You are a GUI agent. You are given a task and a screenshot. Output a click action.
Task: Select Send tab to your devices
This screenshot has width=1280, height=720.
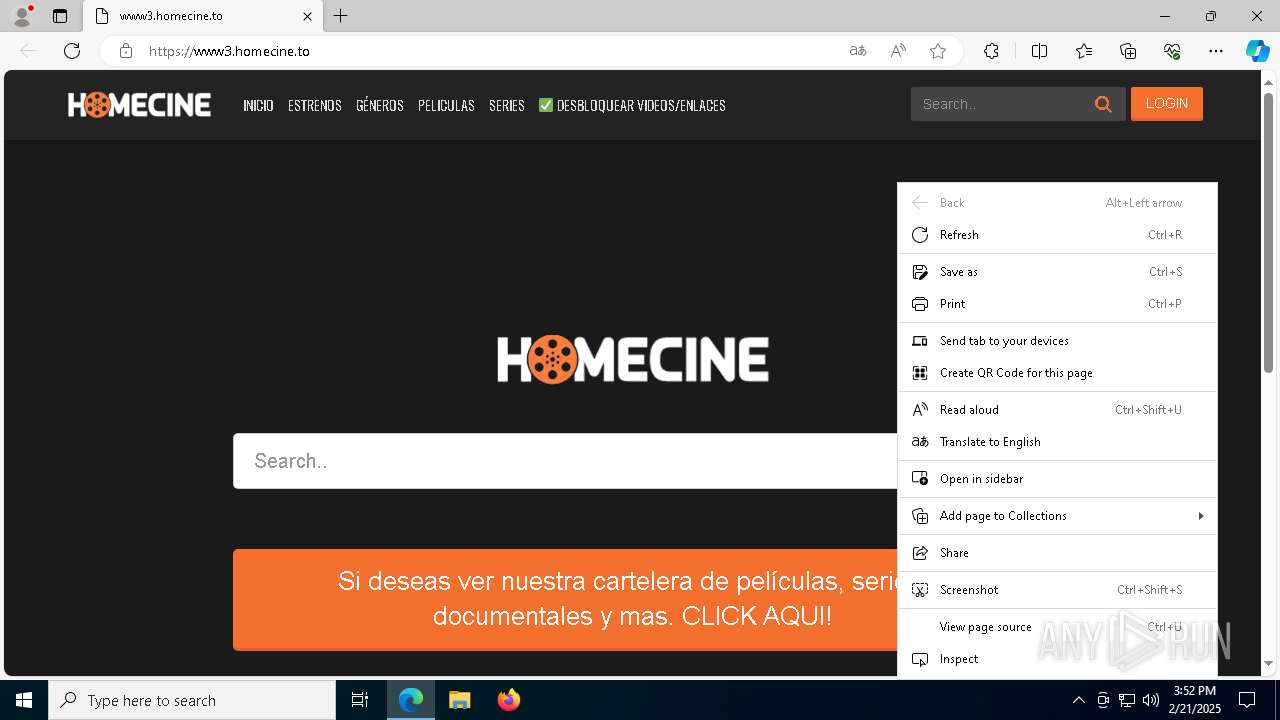coord(1057,341)
